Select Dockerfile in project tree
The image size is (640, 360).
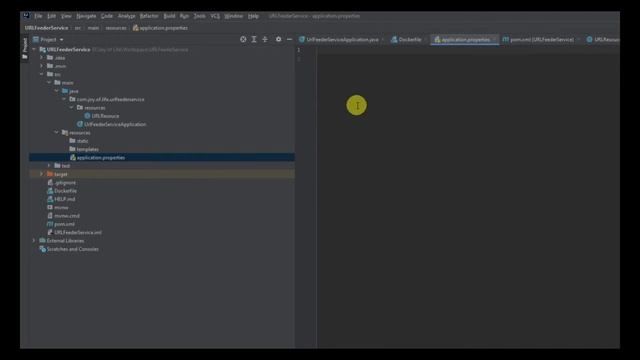(x=62, y=191)
